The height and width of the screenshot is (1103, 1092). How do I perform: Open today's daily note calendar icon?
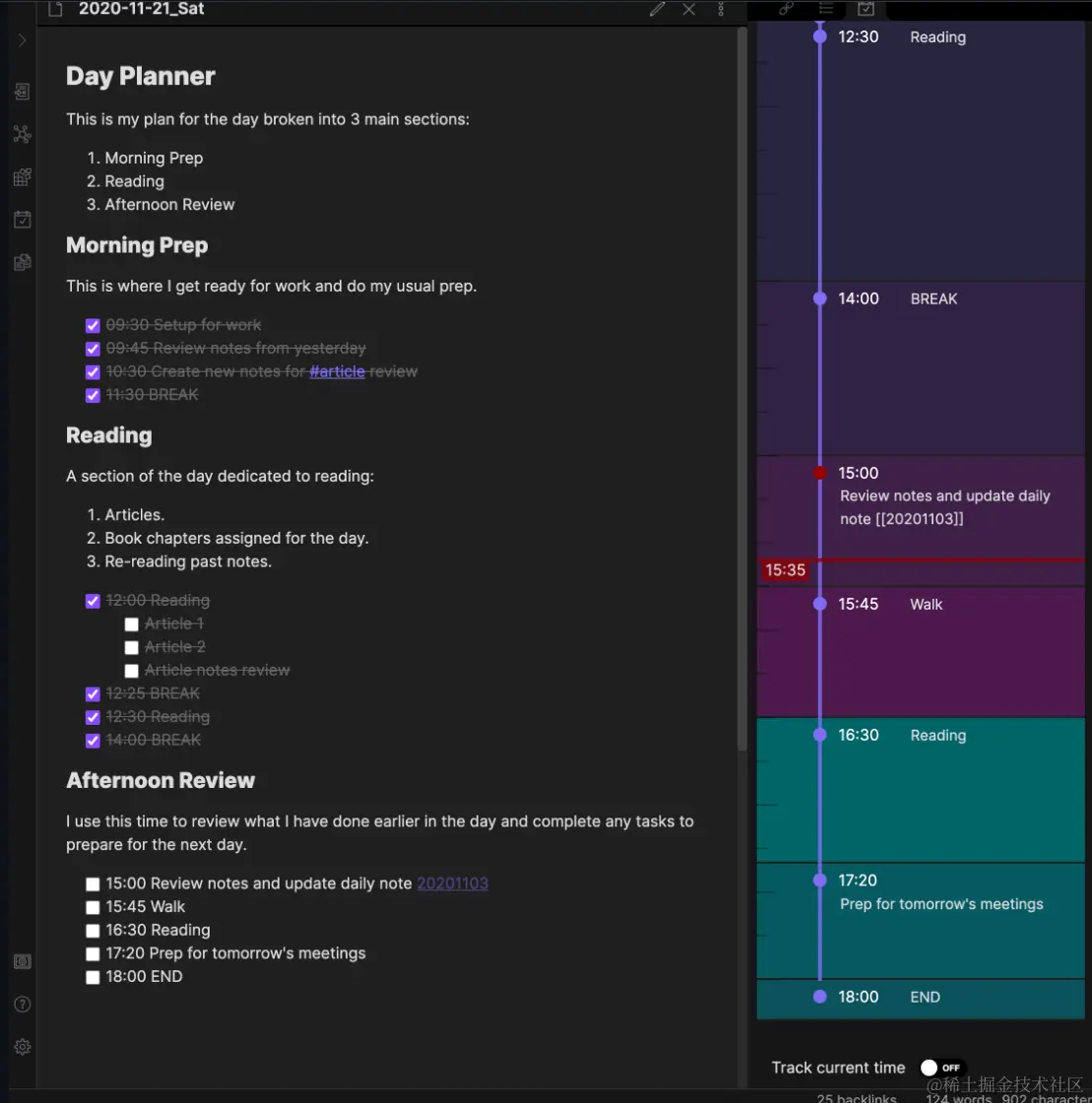click(22, 220)
